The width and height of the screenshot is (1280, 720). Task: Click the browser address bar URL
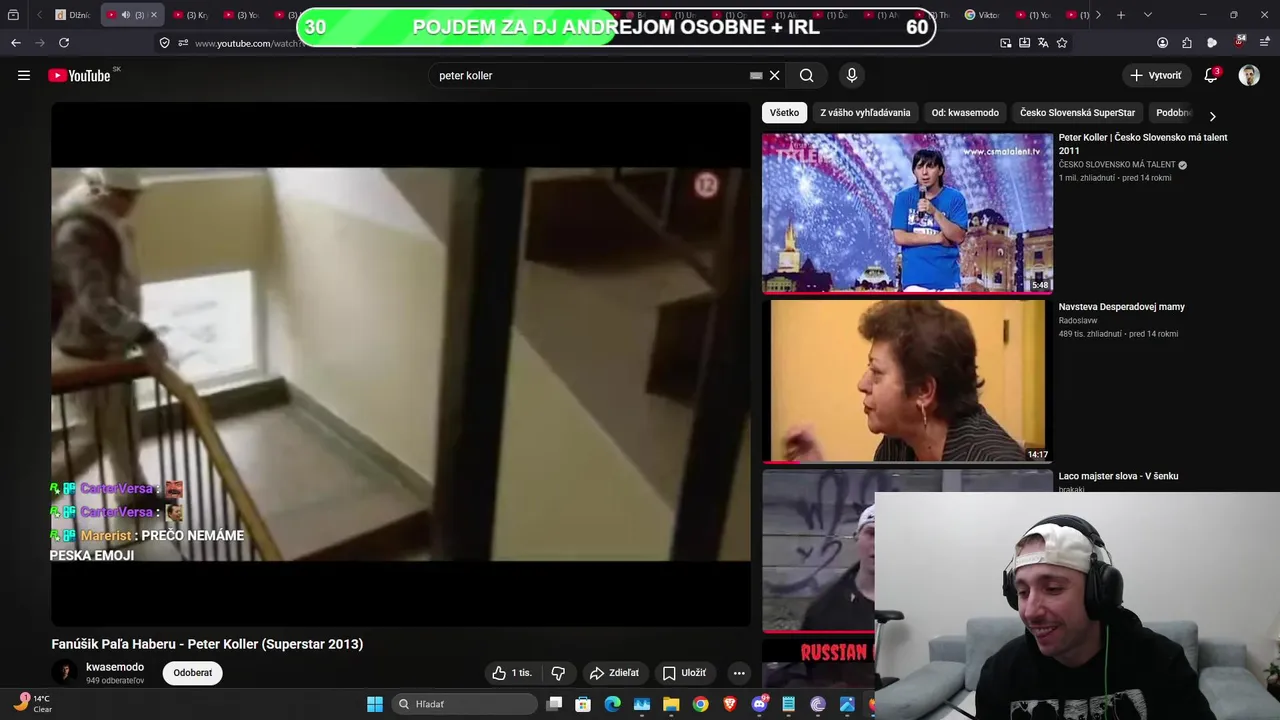point(248,43)
